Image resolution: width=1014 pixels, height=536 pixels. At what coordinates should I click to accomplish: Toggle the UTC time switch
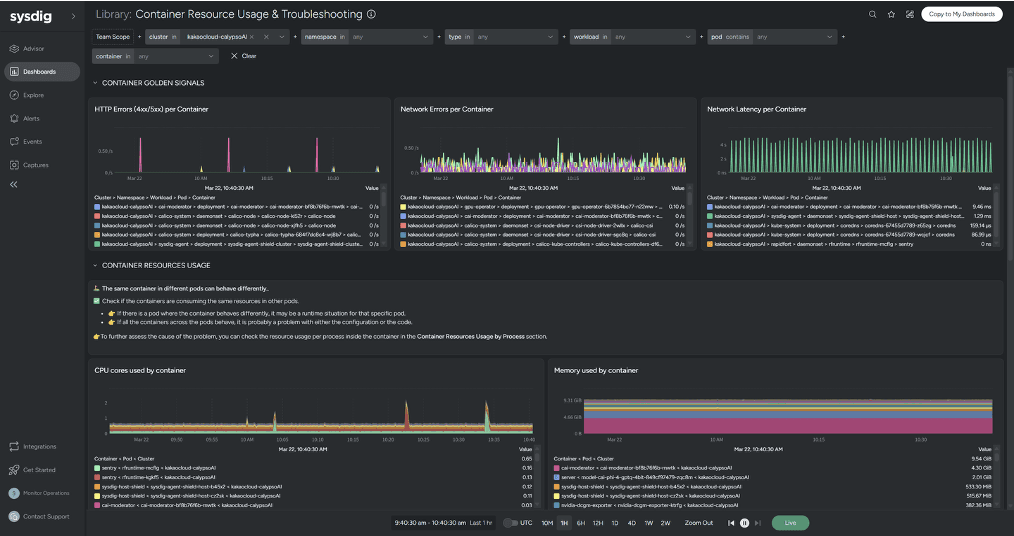pyautogui.click(x=510, y=523)
